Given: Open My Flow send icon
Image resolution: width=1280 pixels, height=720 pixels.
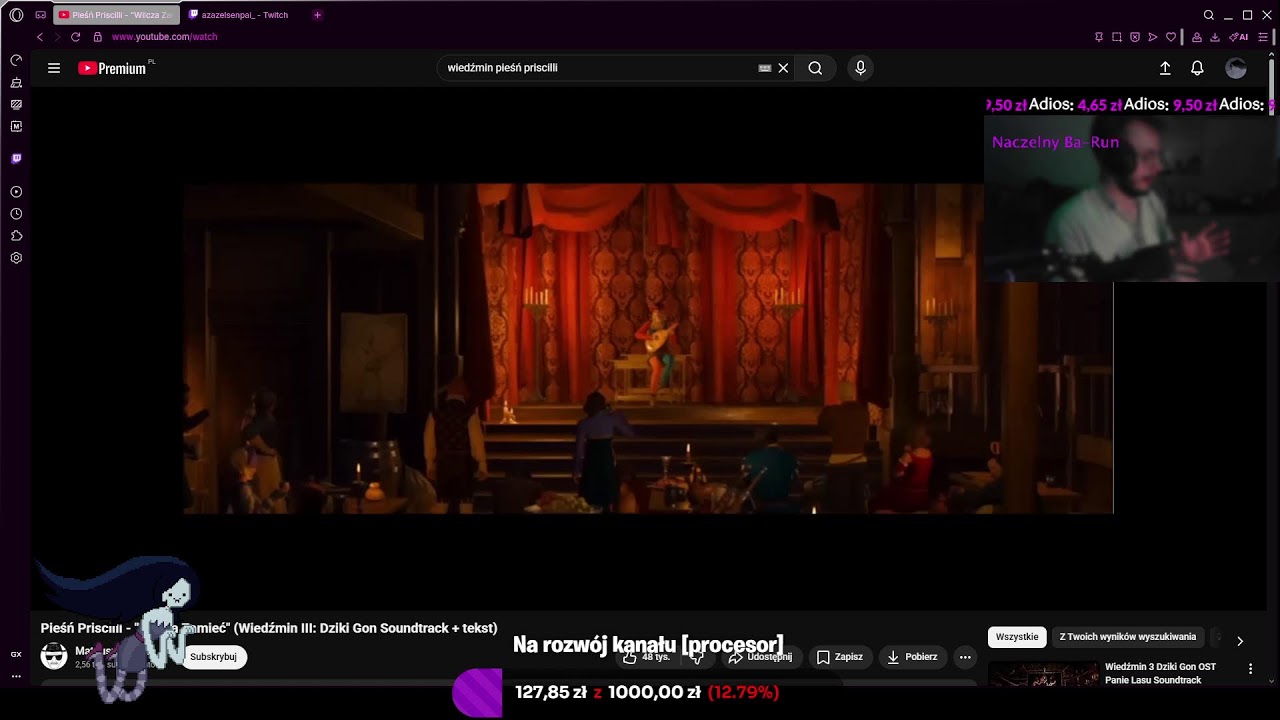Looking at the screenshot, I should pyautogui.click(x=1153, y=37).
